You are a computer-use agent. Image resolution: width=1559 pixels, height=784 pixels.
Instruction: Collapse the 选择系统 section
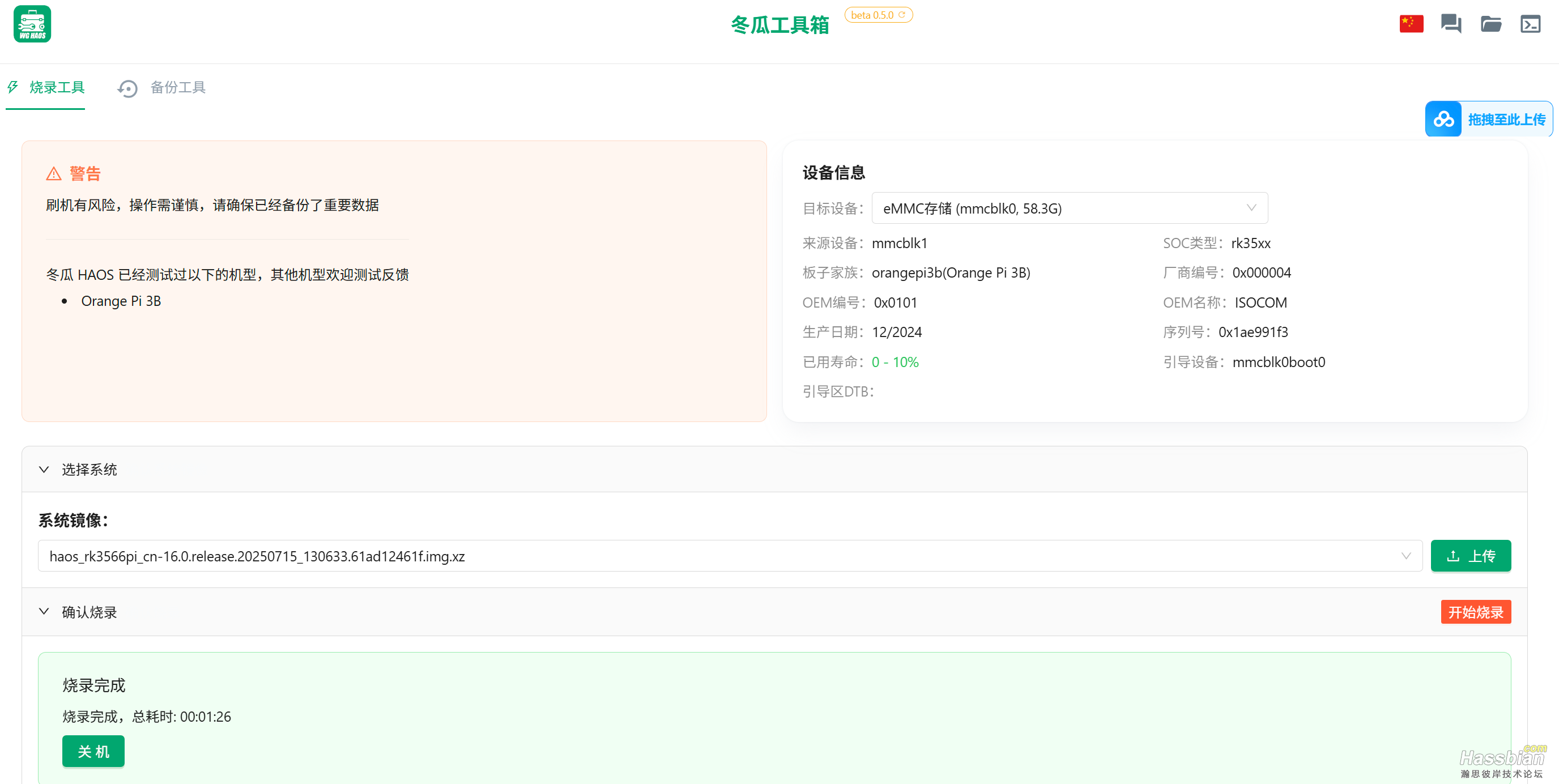pyautogui.click(x=774, y=469)
